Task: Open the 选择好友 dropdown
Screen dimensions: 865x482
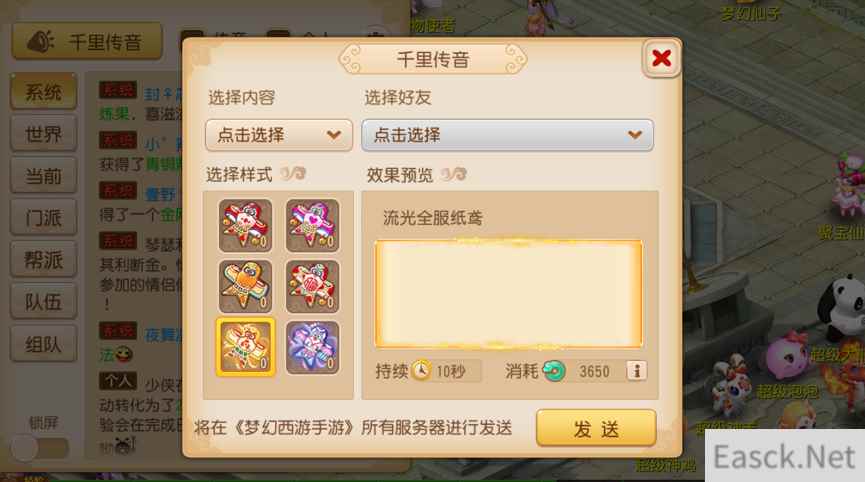Action: point(508,135)
